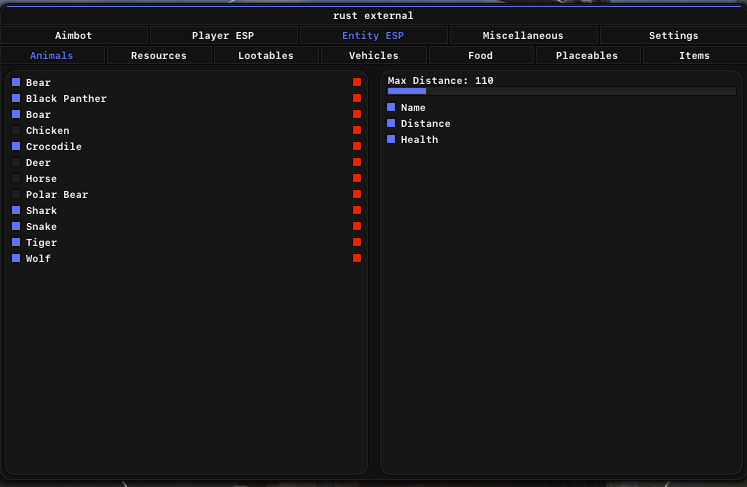The height and width of the screenshot is (487, 747).
Task: Open the Aimbot tab
Action: (73, 35)
